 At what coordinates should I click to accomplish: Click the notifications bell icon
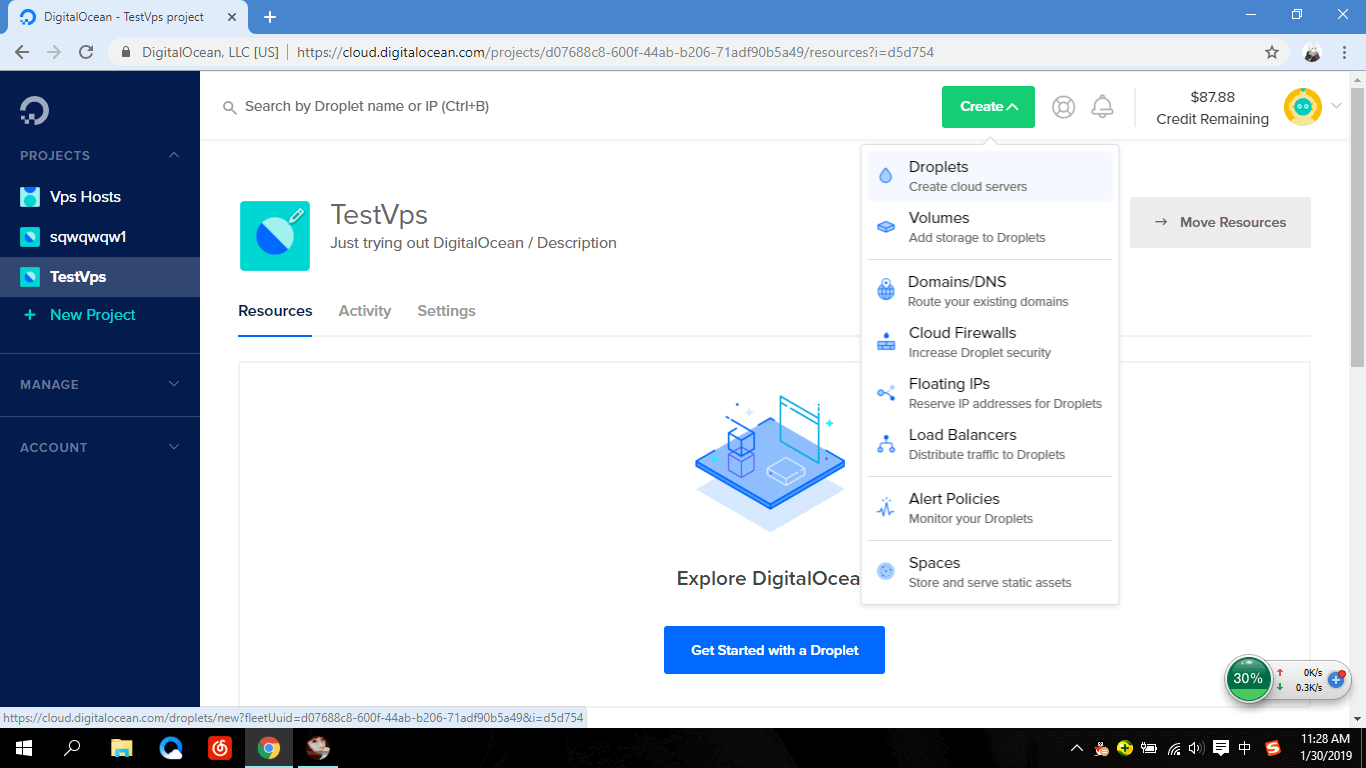tap(1102, 107)
